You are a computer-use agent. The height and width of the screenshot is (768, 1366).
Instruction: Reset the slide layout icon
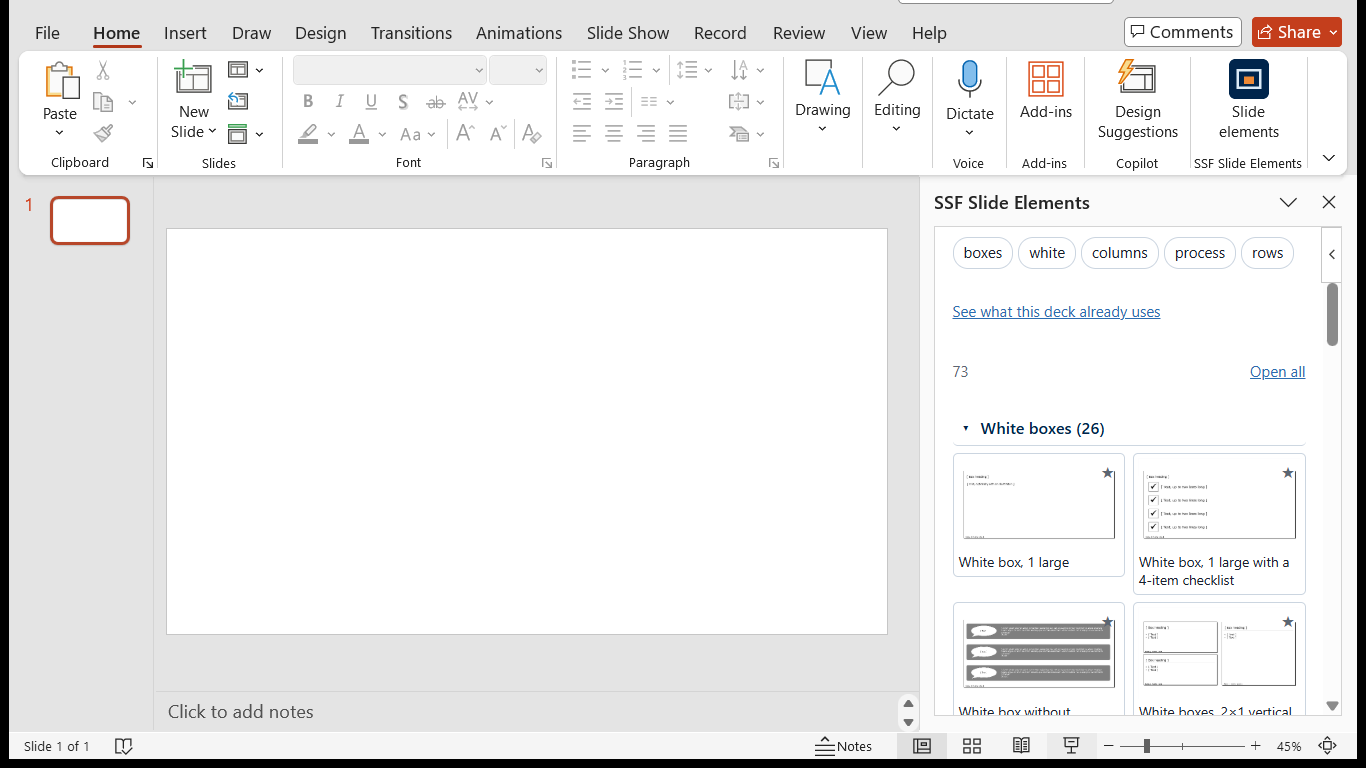point(238,101)
